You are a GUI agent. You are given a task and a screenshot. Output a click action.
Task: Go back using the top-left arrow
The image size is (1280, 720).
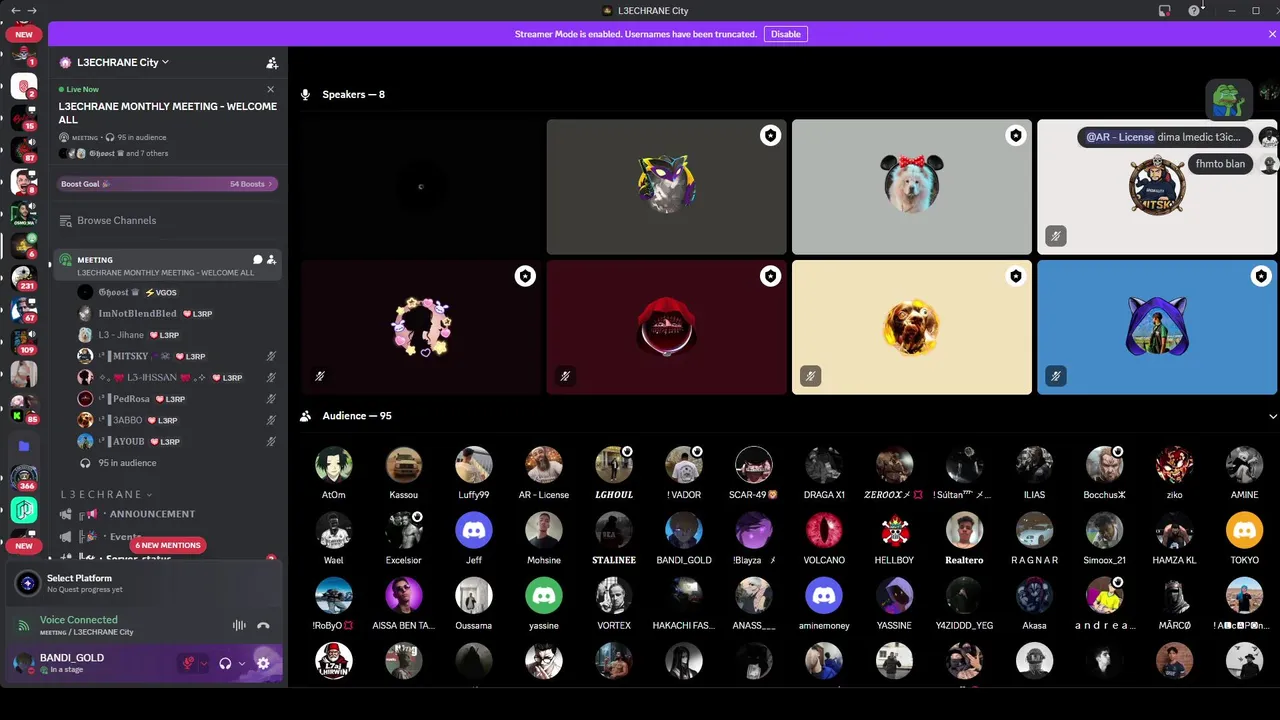[x=15, y=10]
